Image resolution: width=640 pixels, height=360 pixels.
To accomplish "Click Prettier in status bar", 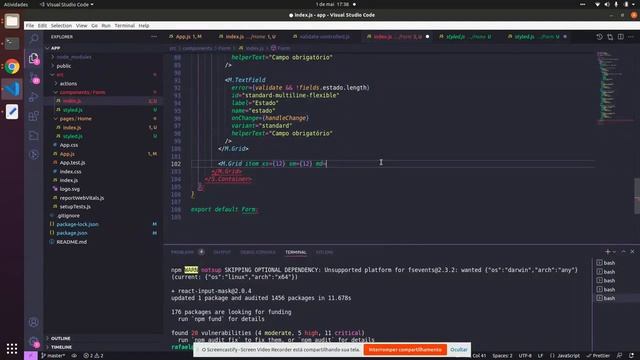I will pyautogui.click(x=598, y=356).
